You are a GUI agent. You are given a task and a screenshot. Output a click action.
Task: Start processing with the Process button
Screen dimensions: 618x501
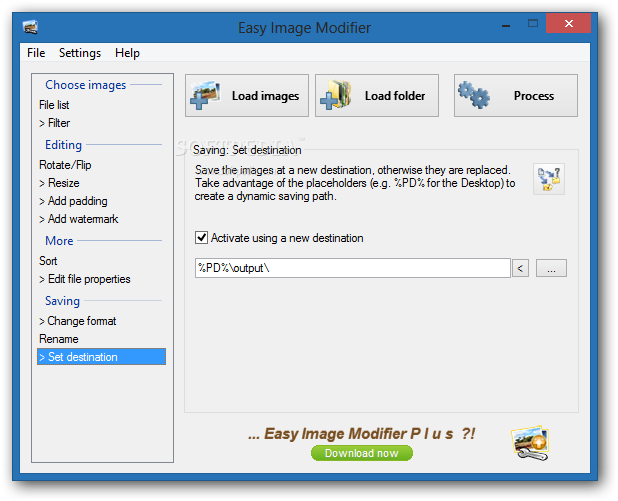(x=516, y=95)
